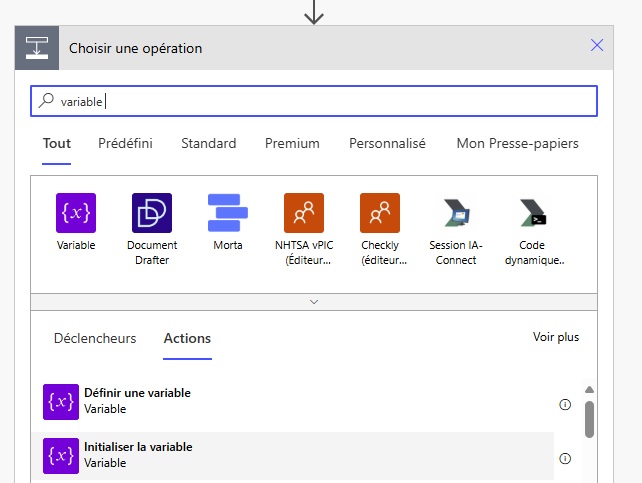This screenshot has height=483, width=642.
Task: Open the Standard tab
Action: click(208, 144)
